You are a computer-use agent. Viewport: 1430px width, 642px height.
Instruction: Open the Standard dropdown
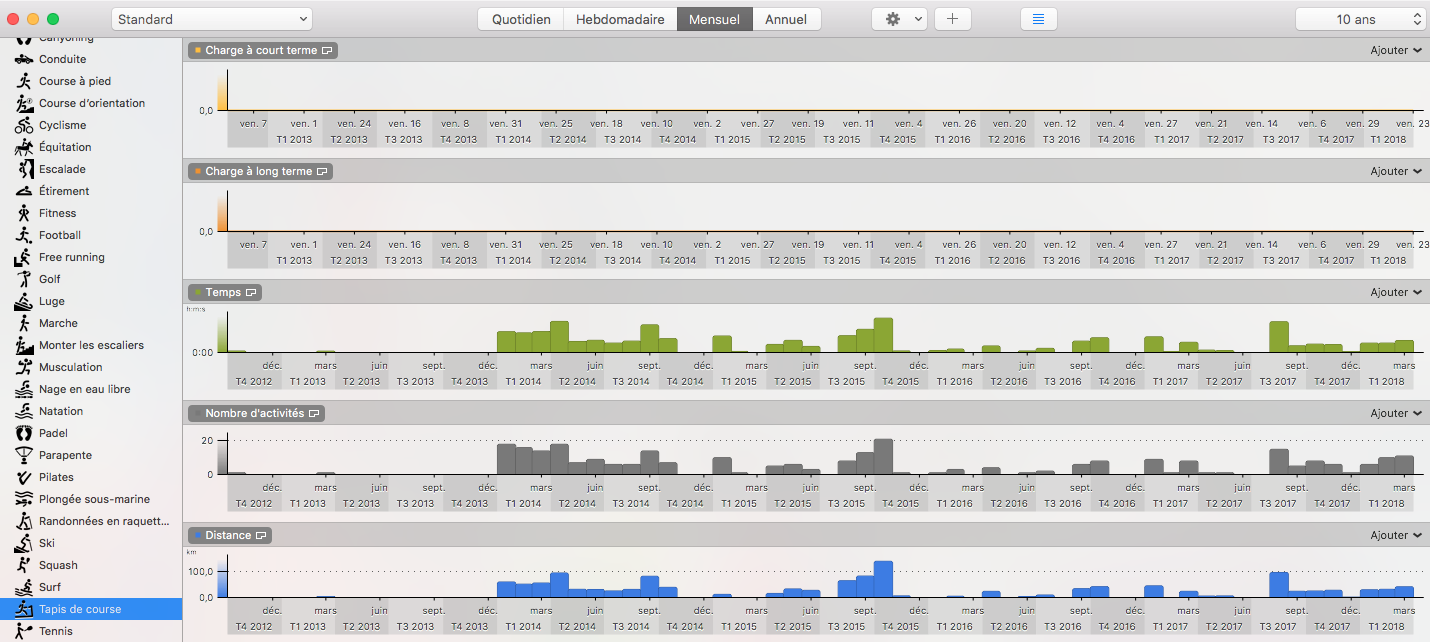[x=212, y=19]
